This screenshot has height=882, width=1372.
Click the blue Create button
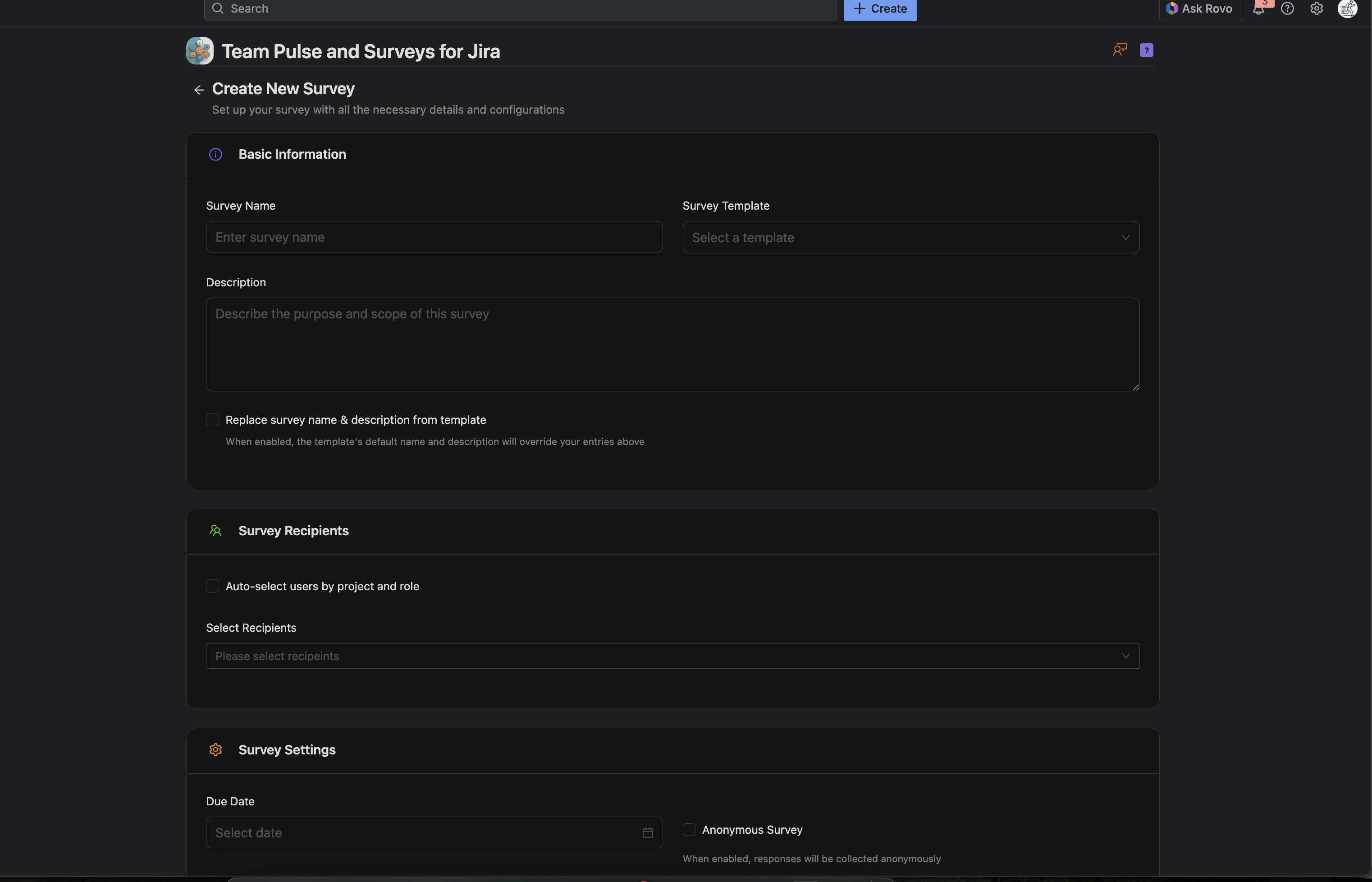click(x=880, y=9)
